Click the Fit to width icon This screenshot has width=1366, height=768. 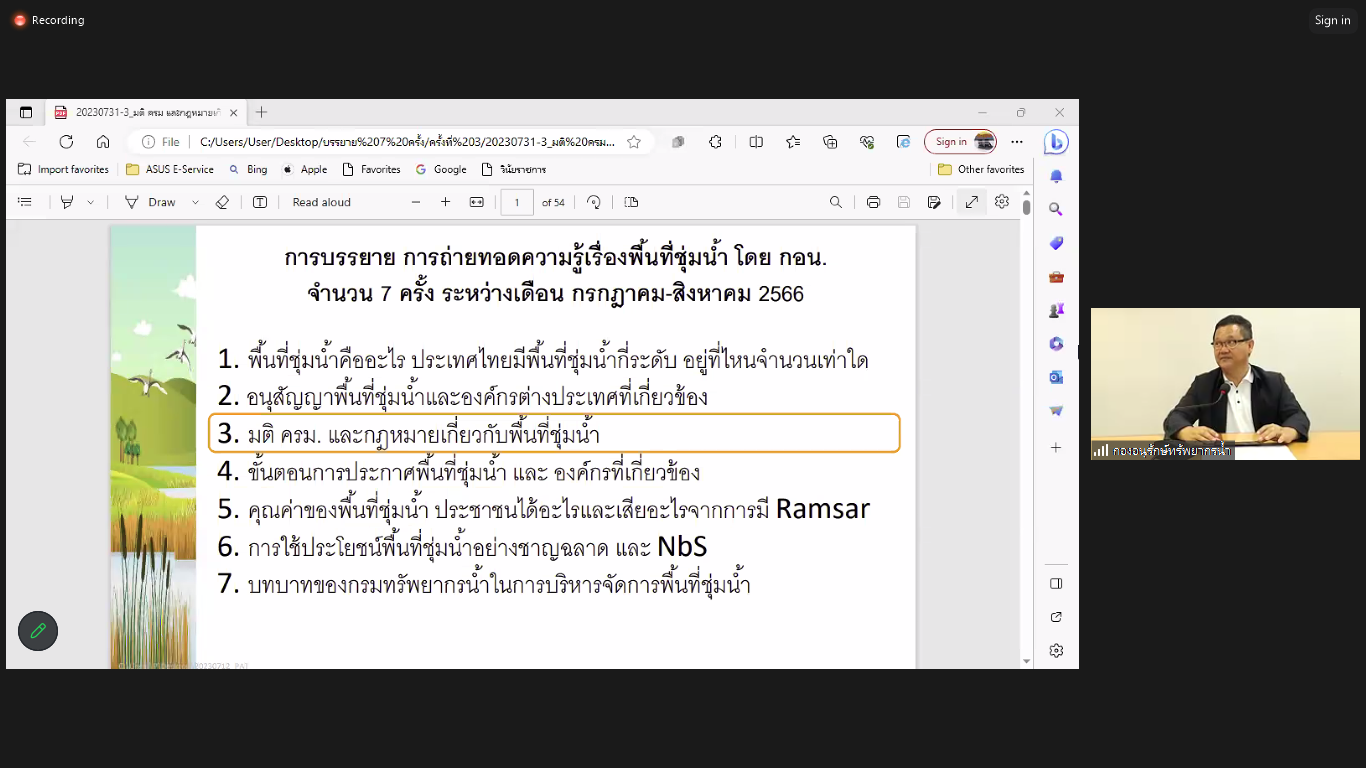477,202
